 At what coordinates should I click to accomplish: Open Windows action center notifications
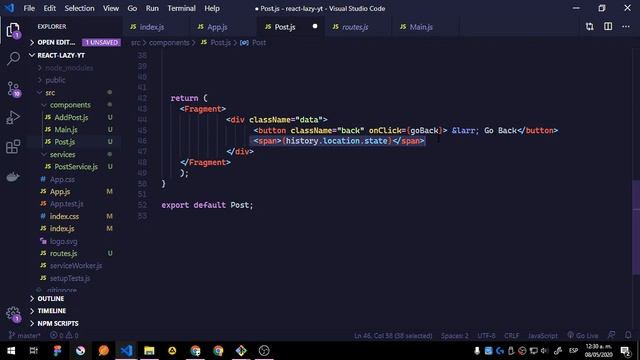pyautogui.click(x=626, y=351)
